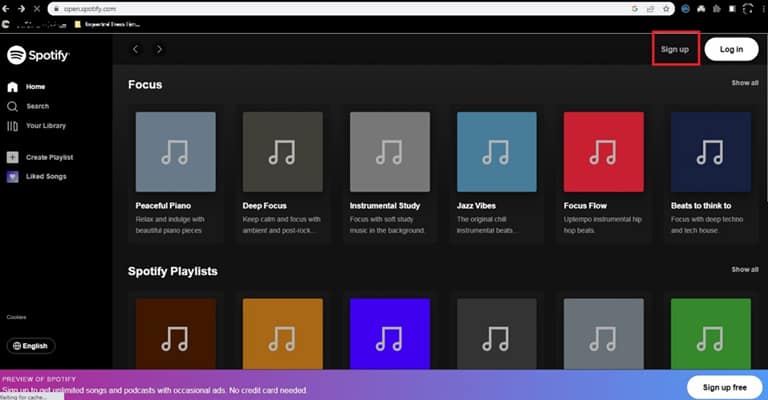Click the Log in button
This screenshot has height=400, width=768.
point(731,49)
